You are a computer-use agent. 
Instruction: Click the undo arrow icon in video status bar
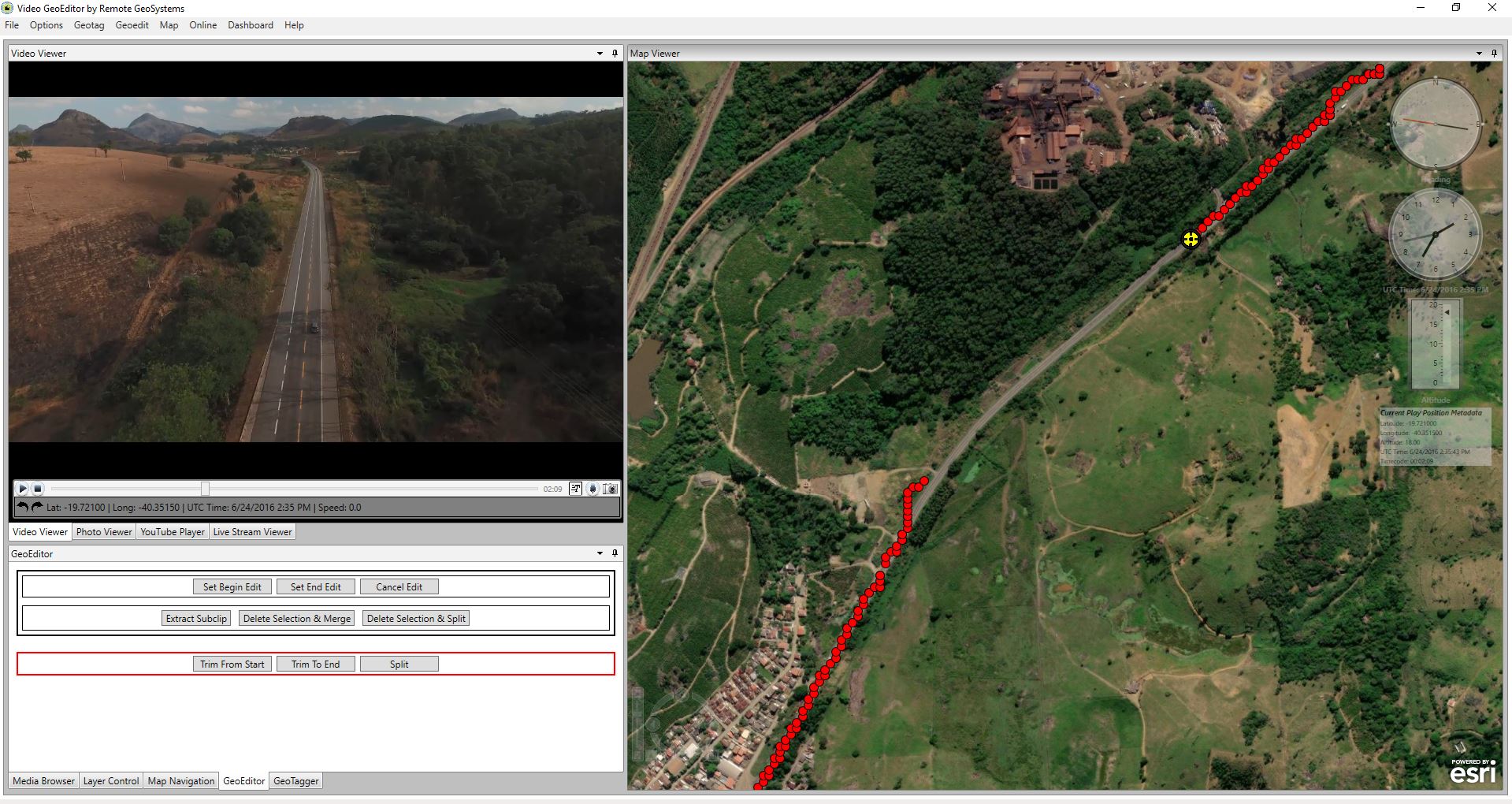(22, 507)
